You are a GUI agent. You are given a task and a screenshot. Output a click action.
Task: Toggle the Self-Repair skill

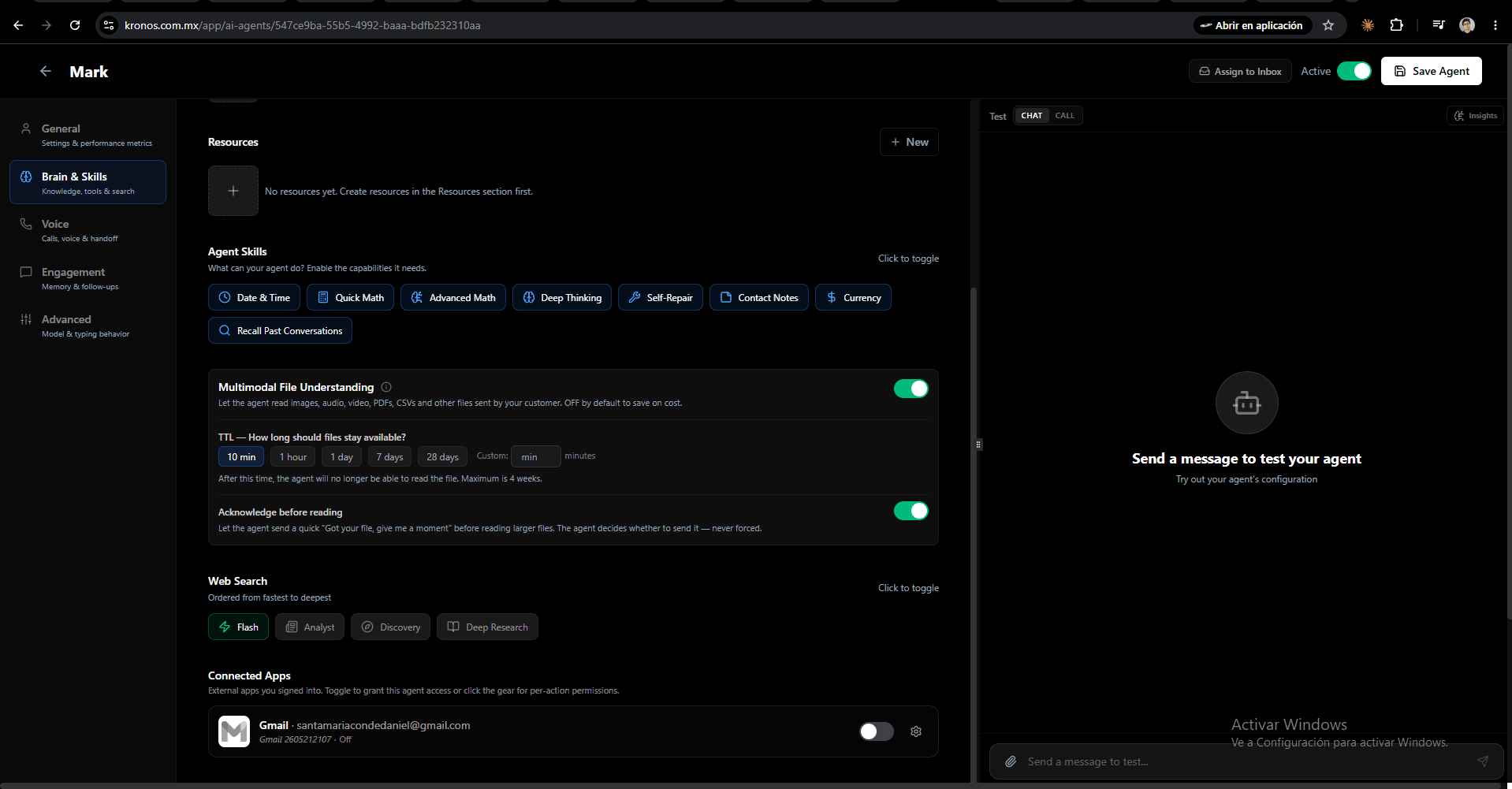coord(661,297)
